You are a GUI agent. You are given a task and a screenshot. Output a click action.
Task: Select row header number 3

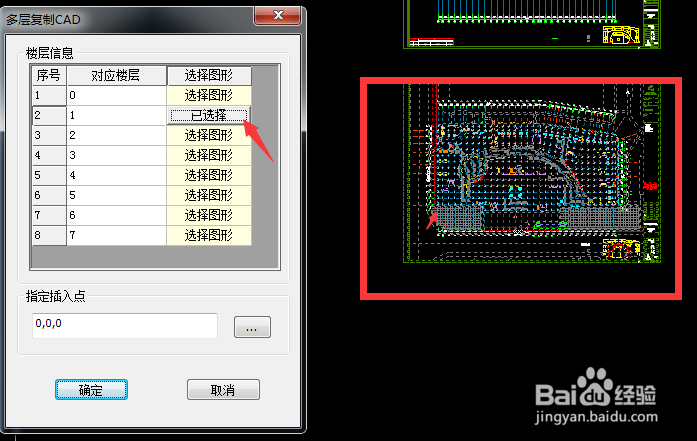click(x=49, y=135)
